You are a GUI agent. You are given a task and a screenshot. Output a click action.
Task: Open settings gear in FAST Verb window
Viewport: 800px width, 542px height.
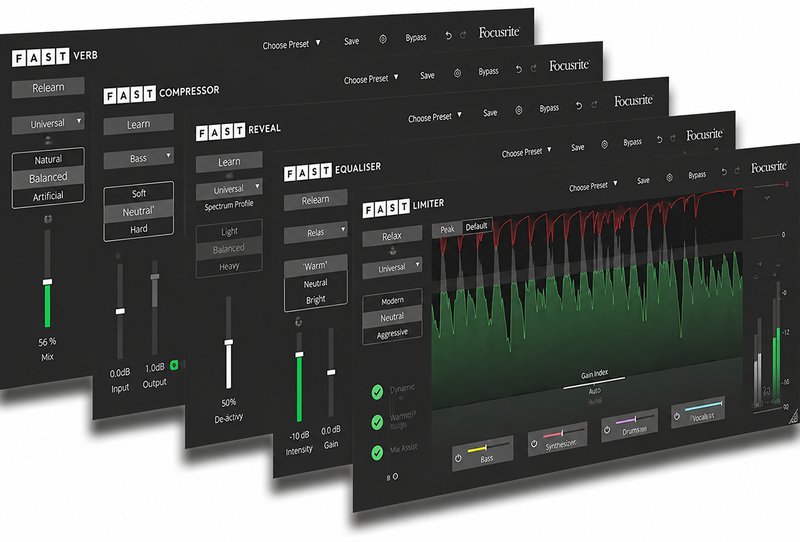coord(383,39)
